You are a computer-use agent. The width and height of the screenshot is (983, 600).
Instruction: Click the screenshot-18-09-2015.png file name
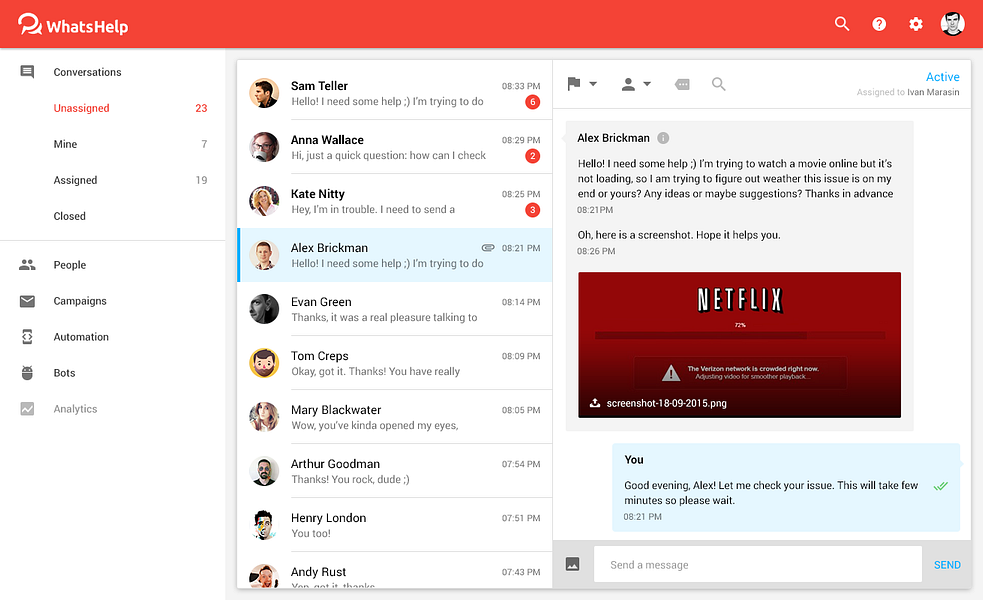click(x=666, y=403)
